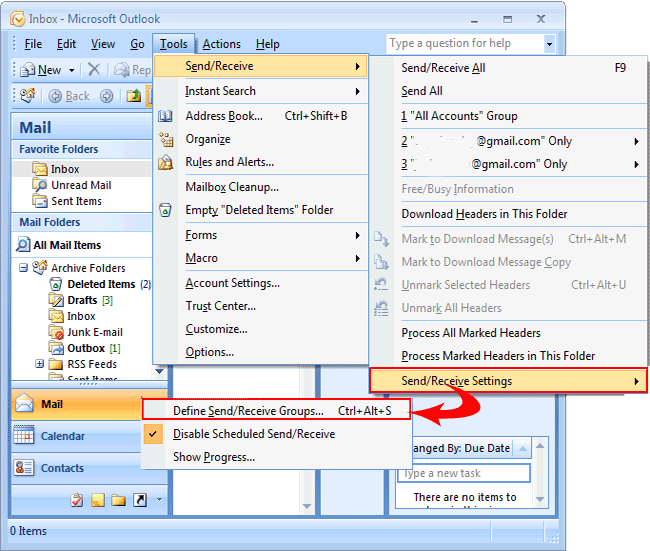The width and height of the screenshot is (650, 551).
Task: Open the Trust Center menu entry
Action: point(260,306)
